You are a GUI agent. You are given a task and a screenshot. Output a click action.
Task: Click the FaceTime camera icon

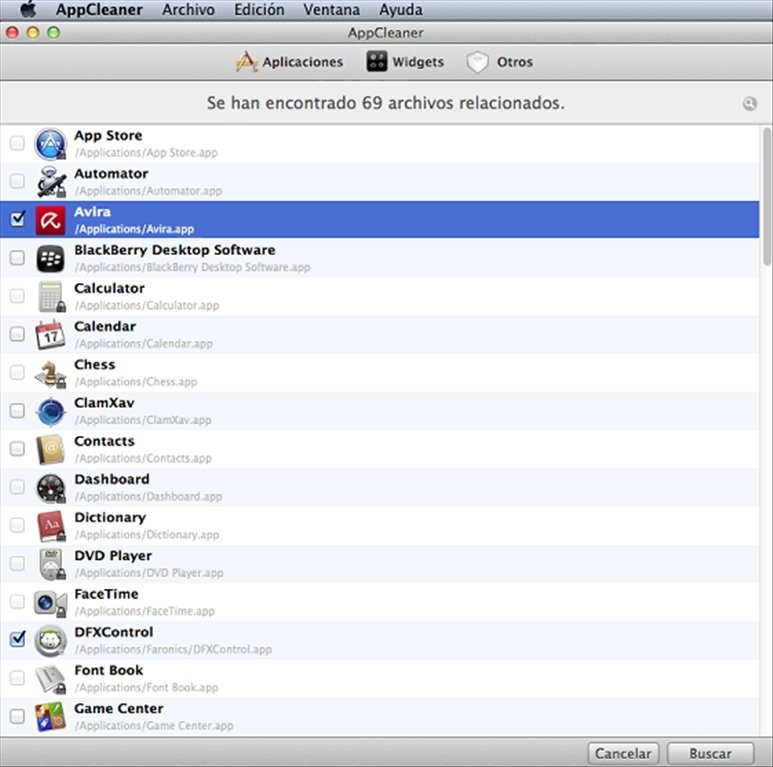(50, 602)
